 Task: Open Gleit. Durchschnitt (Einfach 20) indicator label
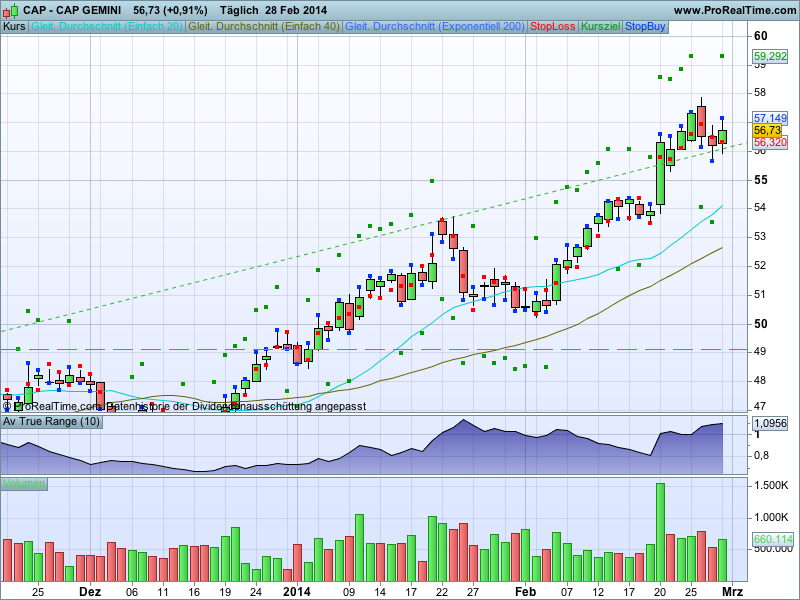107,27
